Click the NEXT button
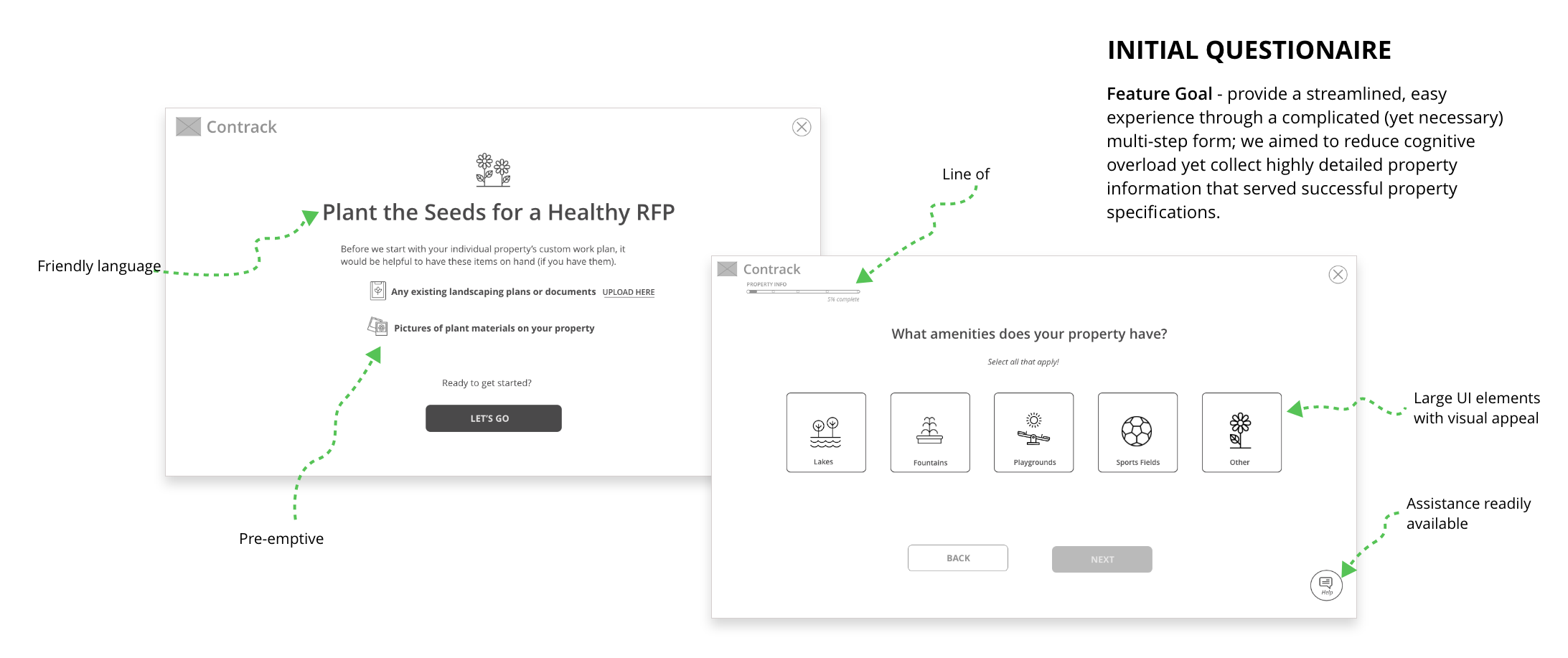Image resolution: width=1568 pixels, height=658 pixels. tap(1102, 559)
